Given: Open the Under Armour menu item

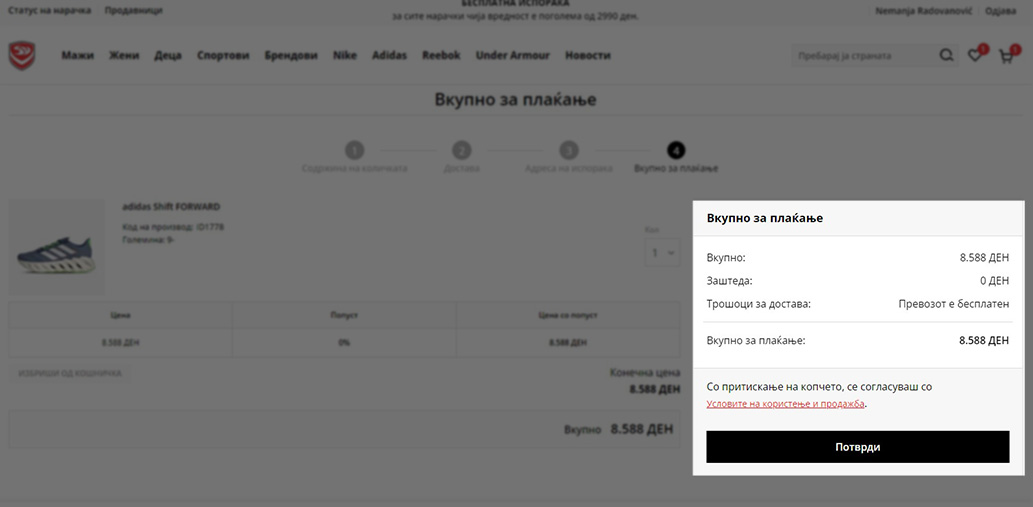Looking at the screenshot, I should (x=513, y=55).
